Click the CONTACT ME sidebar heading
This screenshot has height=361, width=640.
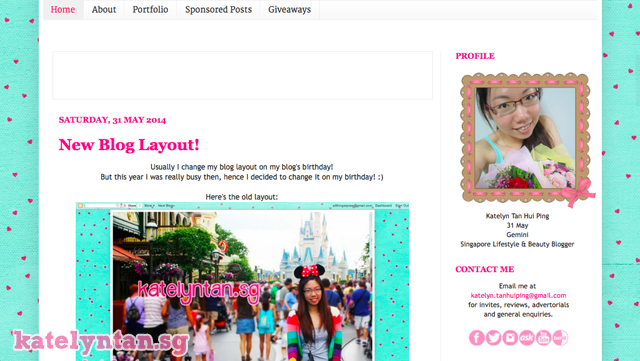484,269
